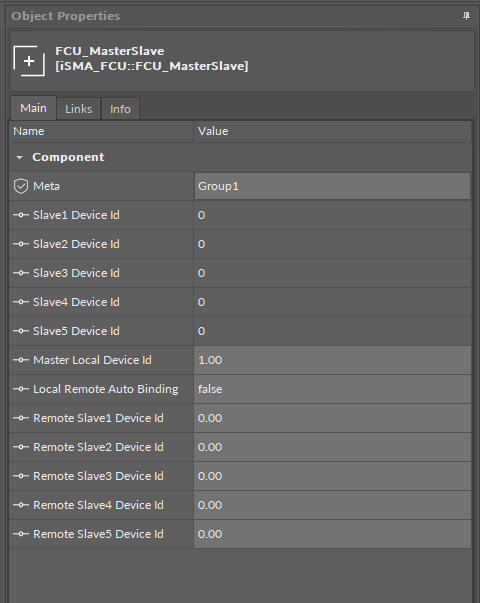This screenshot has width=480, height=603.
Task: Click the slot icon next to Slave3 Device Id
Action: (x=21, y=273)
